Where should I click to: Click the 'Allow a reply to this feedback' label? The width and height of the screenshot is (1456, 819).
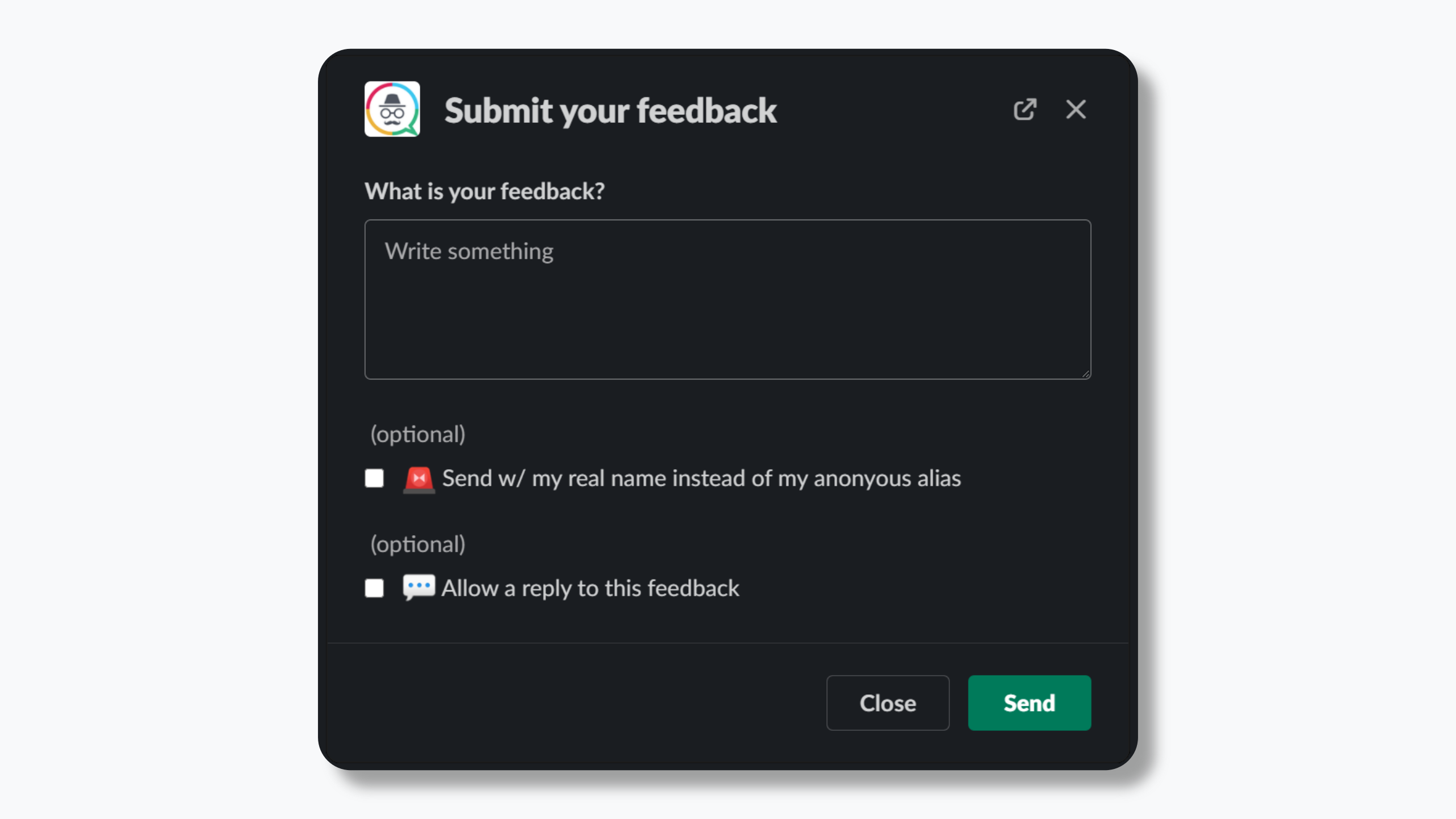pyautogui.click(x=590, y=588)
